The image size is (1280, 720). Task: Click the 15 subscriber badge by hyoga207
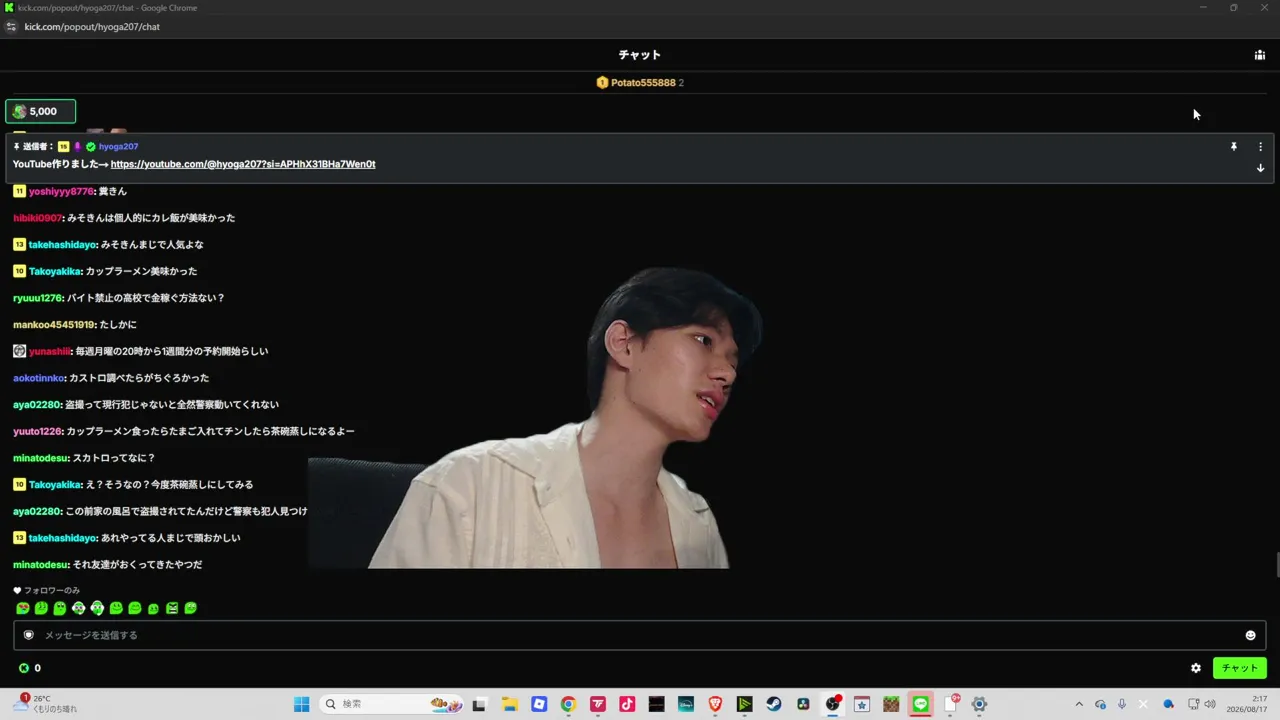(63, 146)
